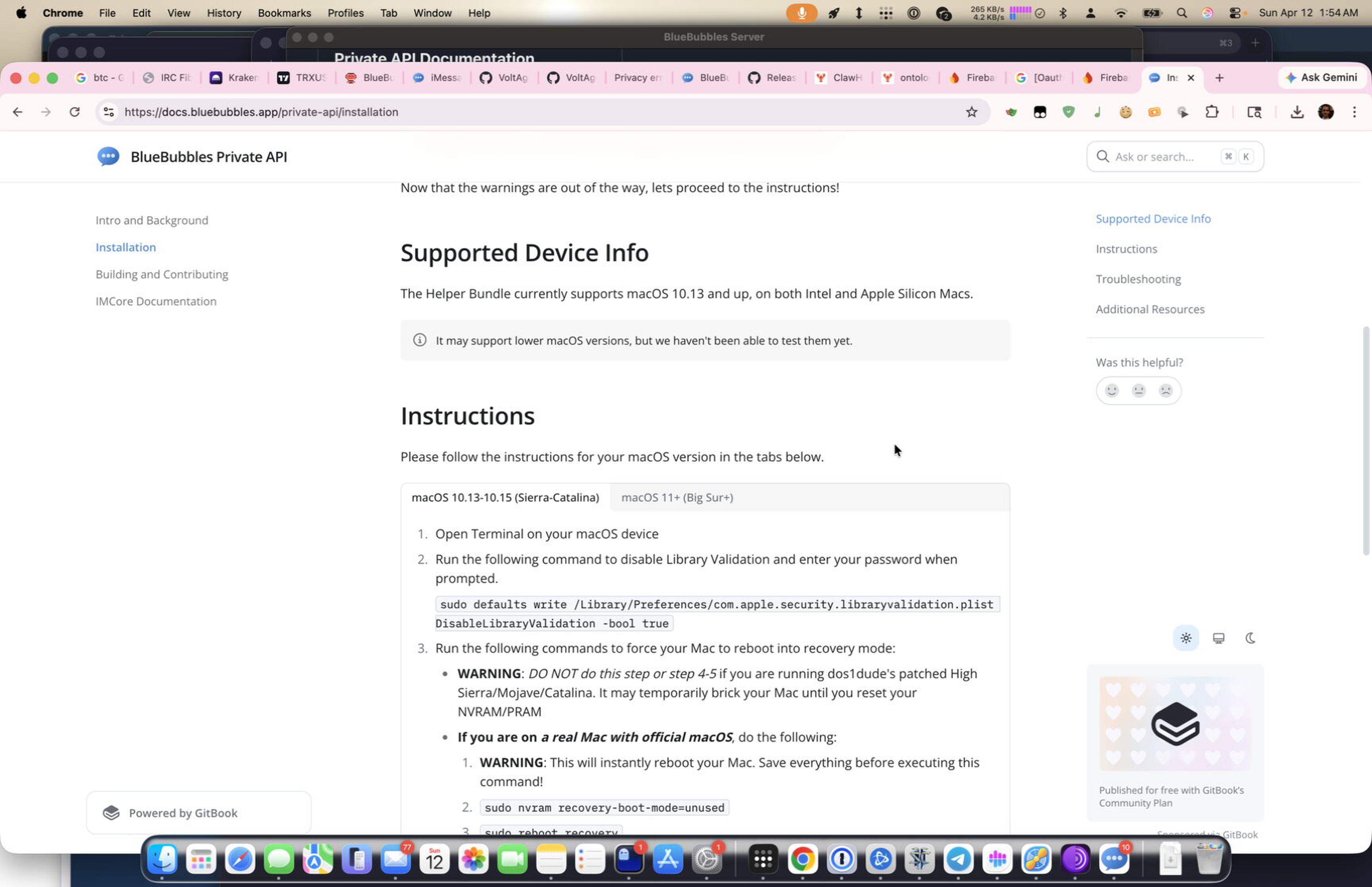Open Chrome's Downloads icon in the toolbar
This screenshot has width=1372, height=887.
1297,112
